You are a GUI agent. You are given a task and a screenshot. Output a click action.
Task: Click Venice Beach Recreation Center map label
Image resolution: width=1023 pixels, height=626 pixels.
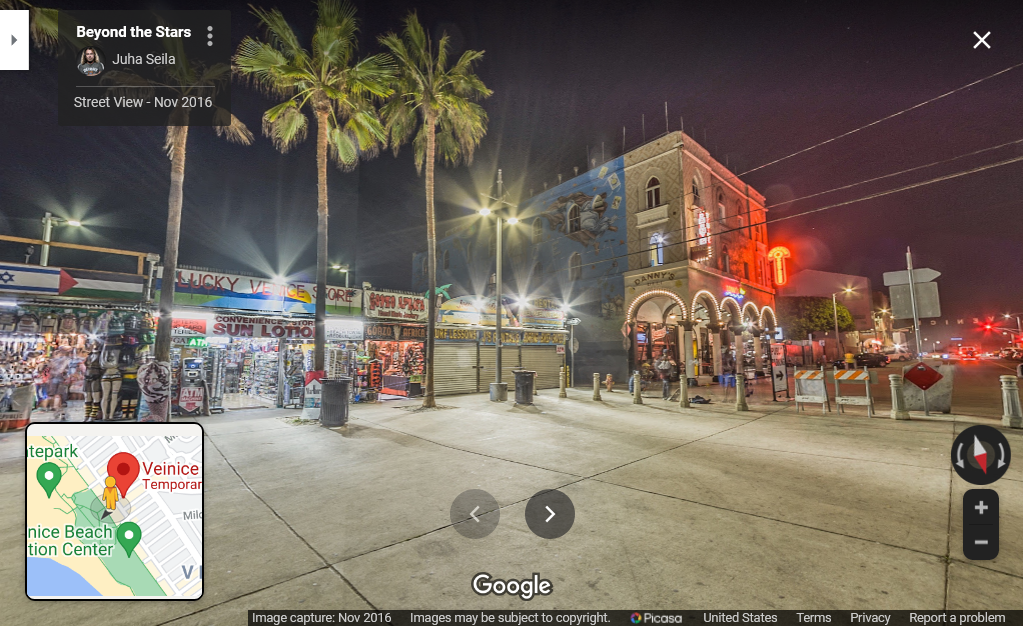click(x=70, y=540)
